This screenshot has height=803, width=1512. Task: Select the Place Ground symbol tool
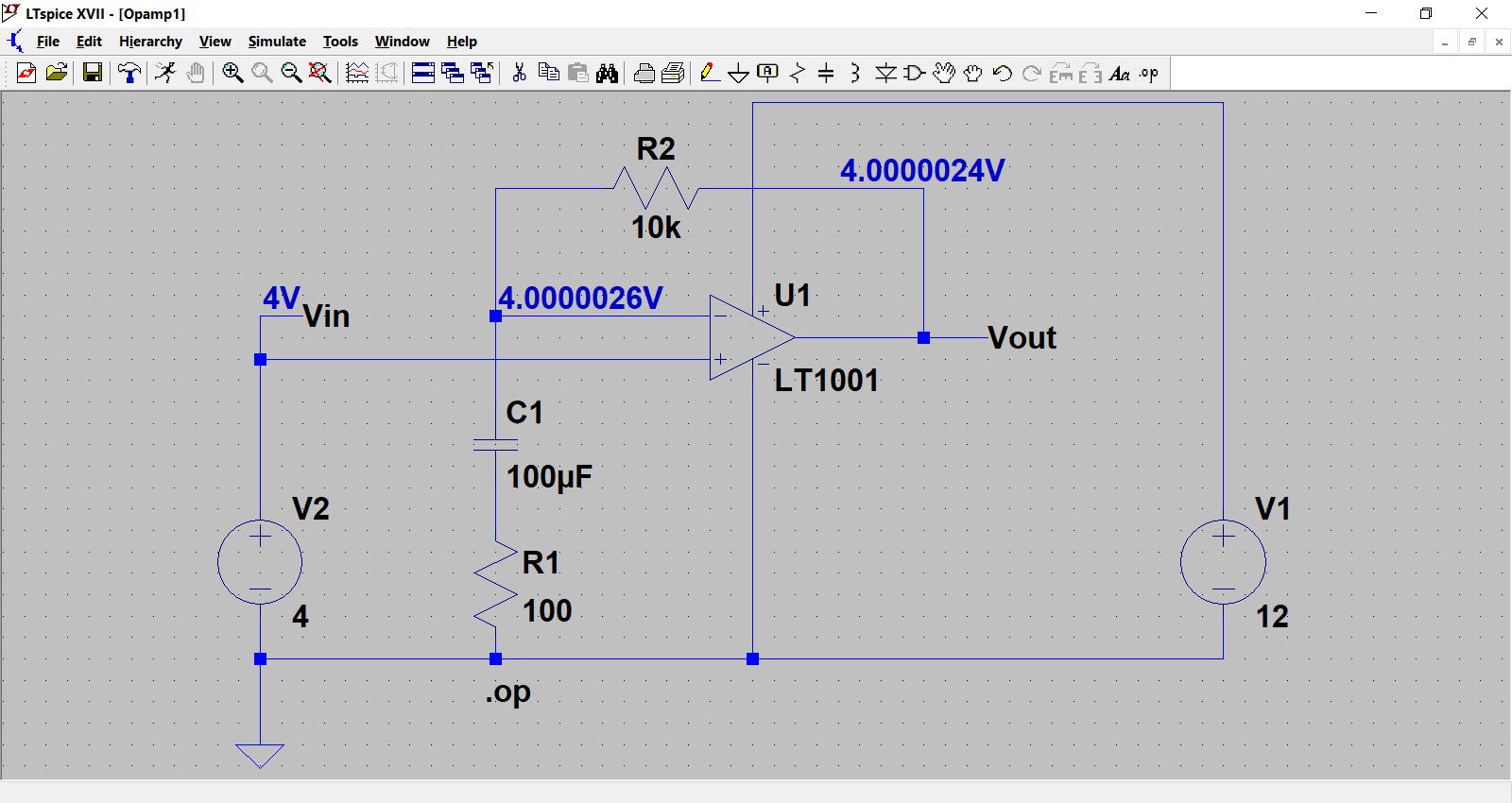click(x=739, y=73)
